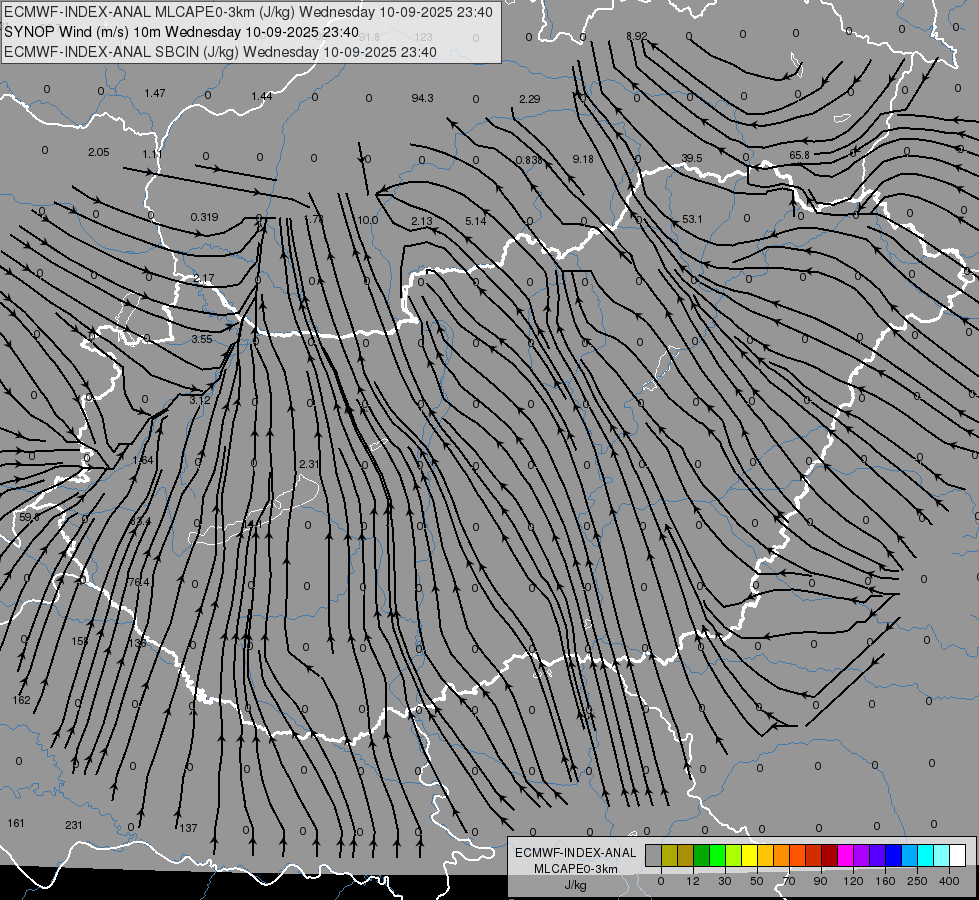This screenshot has height=900, width=979.
Task: Click the map value '136'
Action: 137,643
